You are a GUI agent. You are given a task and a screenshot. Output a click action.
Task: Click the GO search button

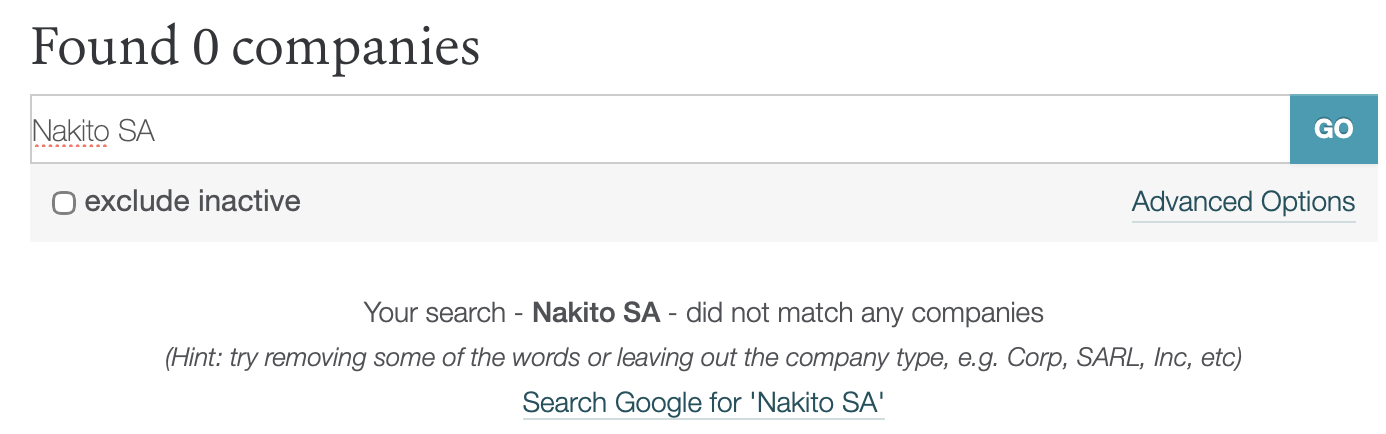(1333, 129)
